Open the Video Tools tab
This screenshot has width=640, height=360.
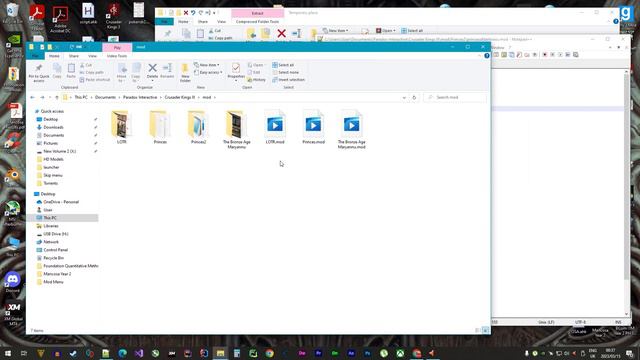pyautogui.click(x=117, y=56)
